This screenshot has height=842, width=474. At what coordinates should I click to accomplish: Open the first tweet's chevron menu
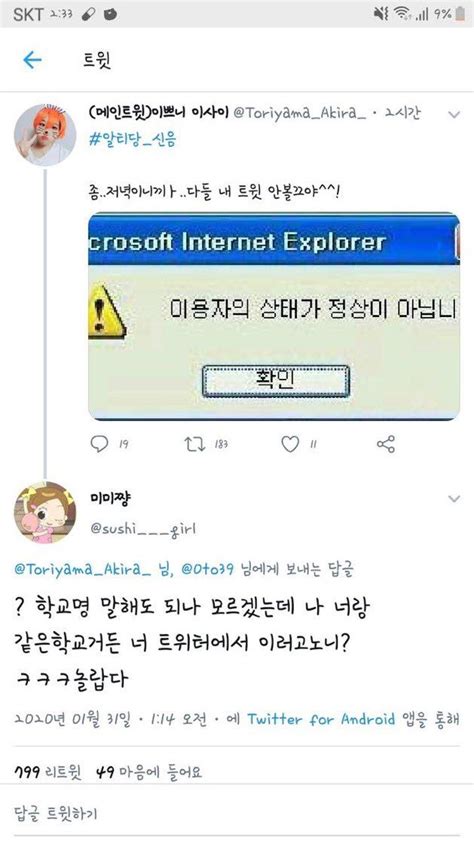tap(454, 114)
